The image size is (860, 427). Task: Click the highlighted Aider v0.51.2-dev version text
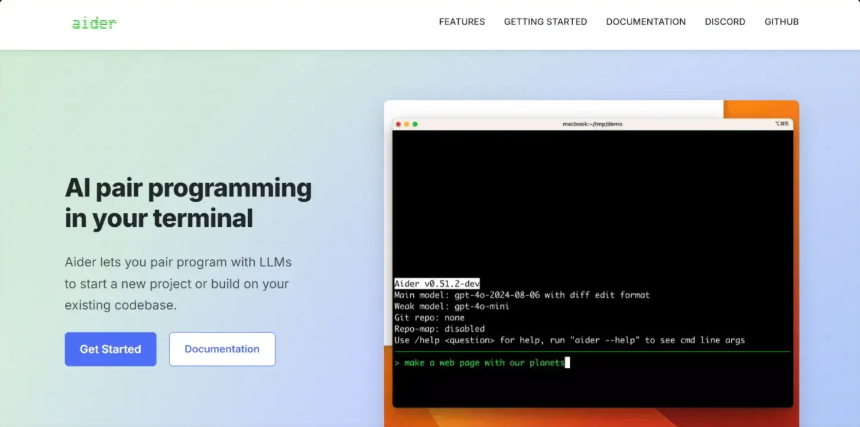pyautogui.click(x=435, y=283)
